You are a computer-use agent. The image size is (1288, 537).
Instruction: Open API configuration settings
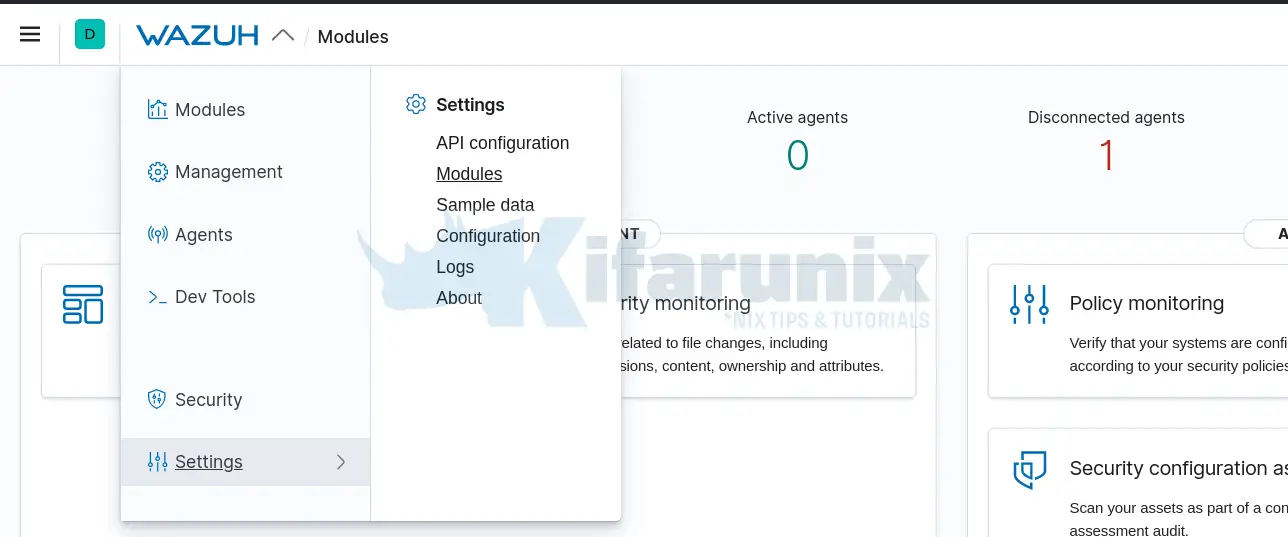(x=502, y=143)
